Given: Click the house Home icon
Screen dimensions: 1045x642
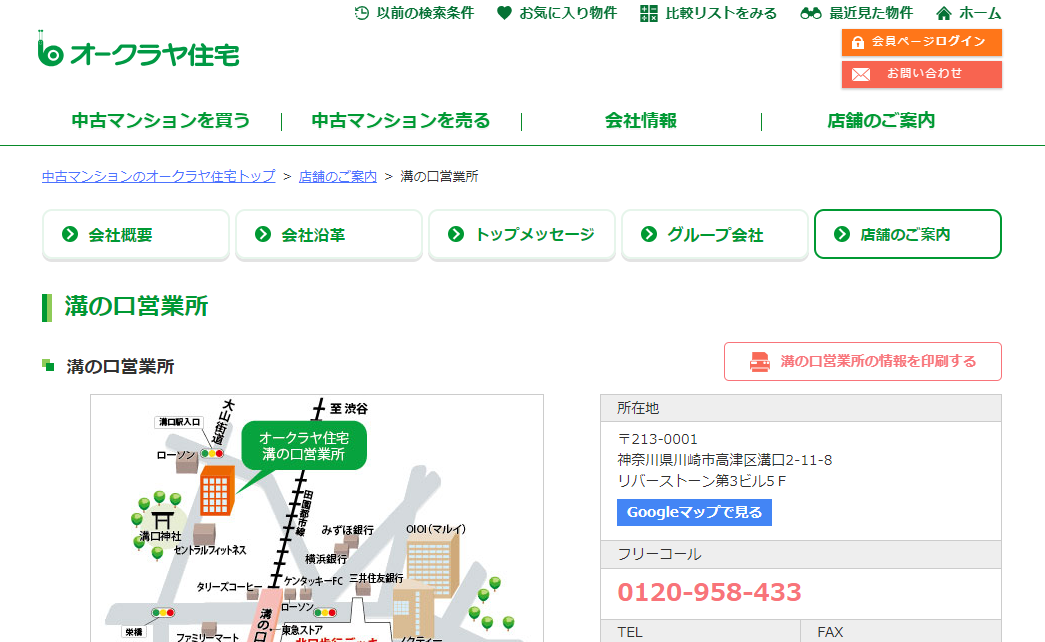Looking at the screenshot, I should (943, 13).
